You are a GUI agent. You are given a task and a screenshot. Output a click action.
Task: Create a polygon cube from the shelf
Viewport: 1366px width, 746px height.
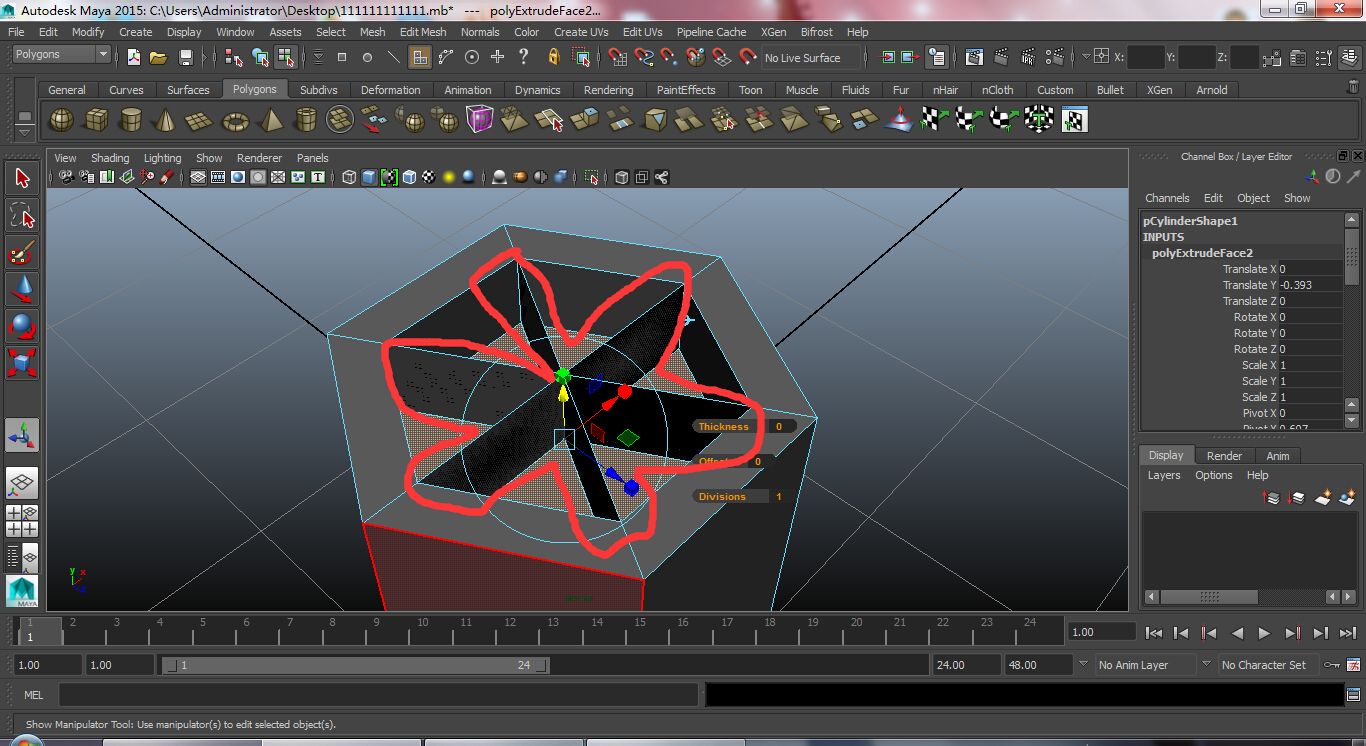click(x=97, y=121)
